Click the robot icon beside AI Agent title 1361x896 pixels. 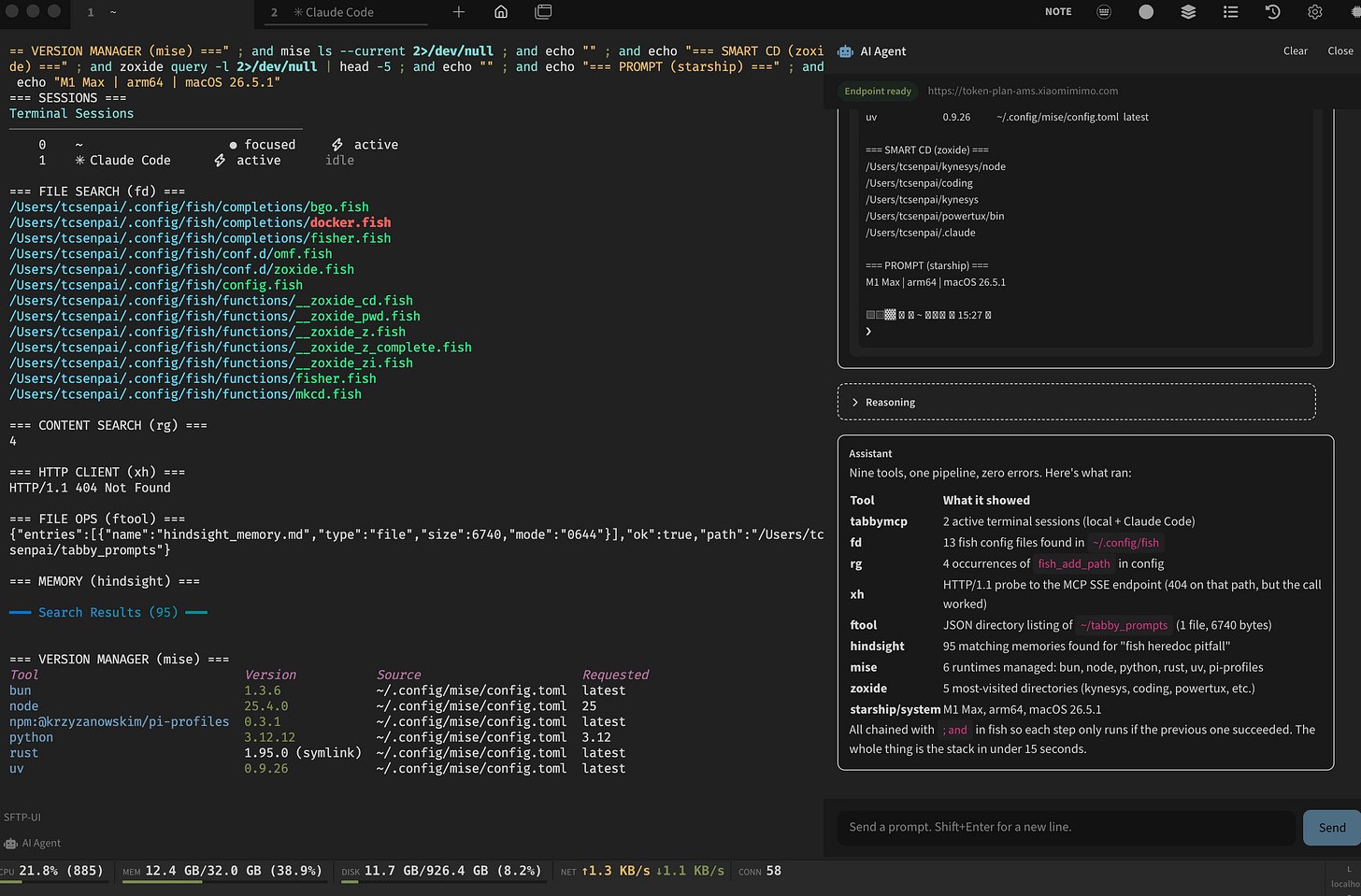pos(845,51)
